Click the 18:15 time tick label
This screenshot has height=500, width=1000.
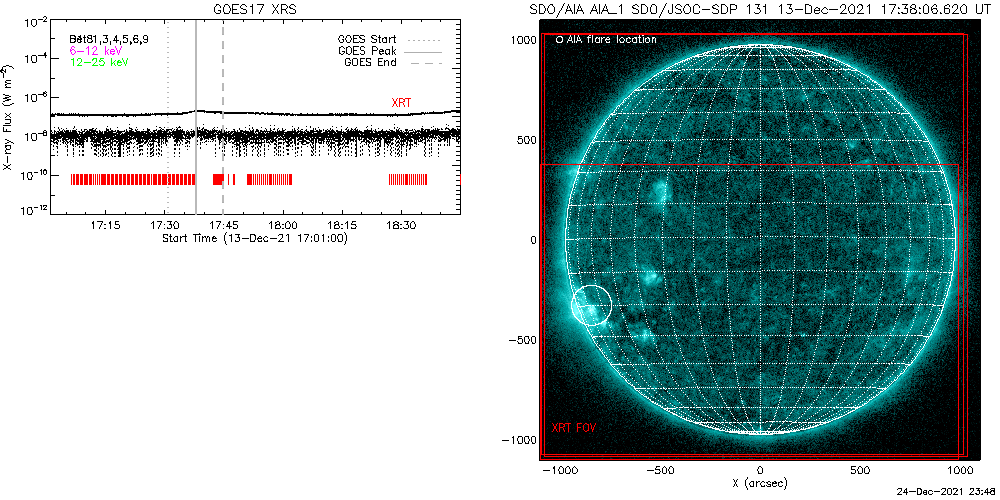[x=342, y=225]
